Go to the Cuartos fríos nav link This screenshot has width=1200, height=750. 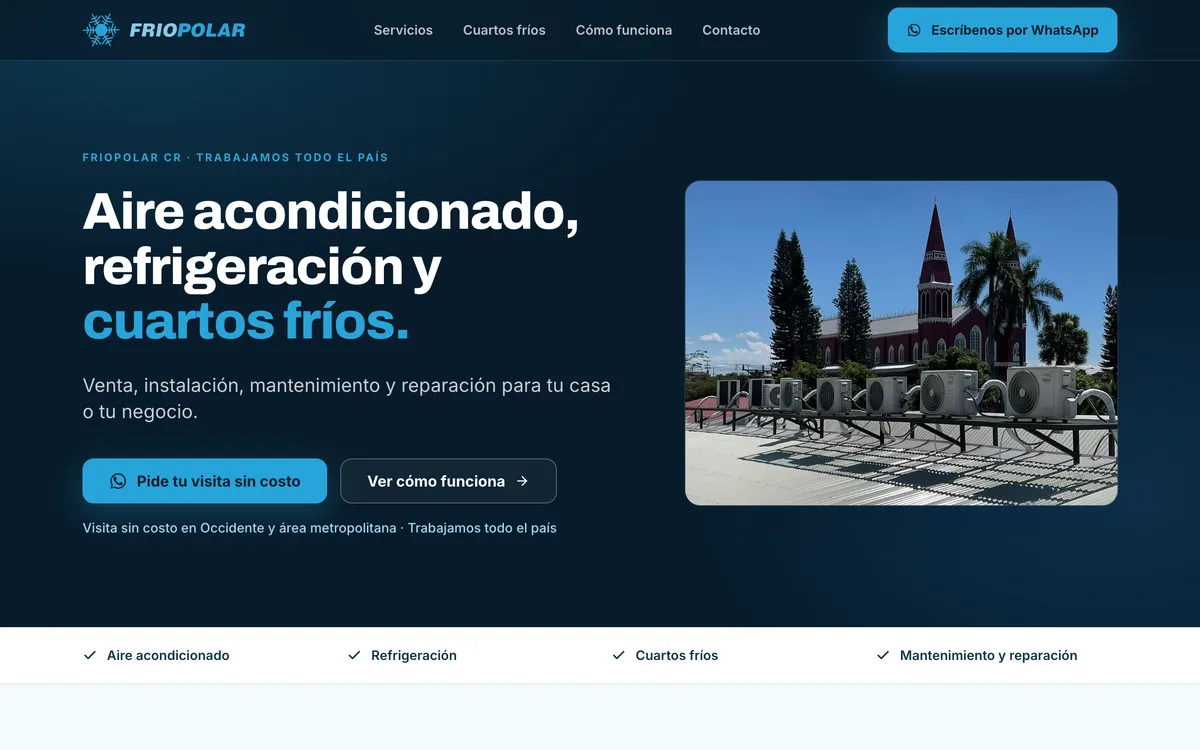tap(504, 30)
